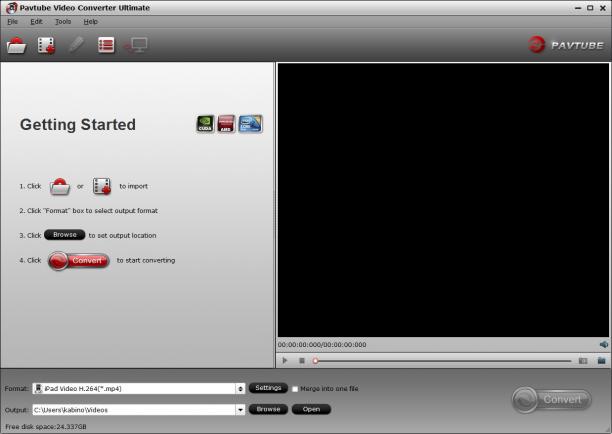The image size is (612, 434).
Task: Click the NVIDIA CUDA acceleration badge
Action: click(x=205, y=124)
